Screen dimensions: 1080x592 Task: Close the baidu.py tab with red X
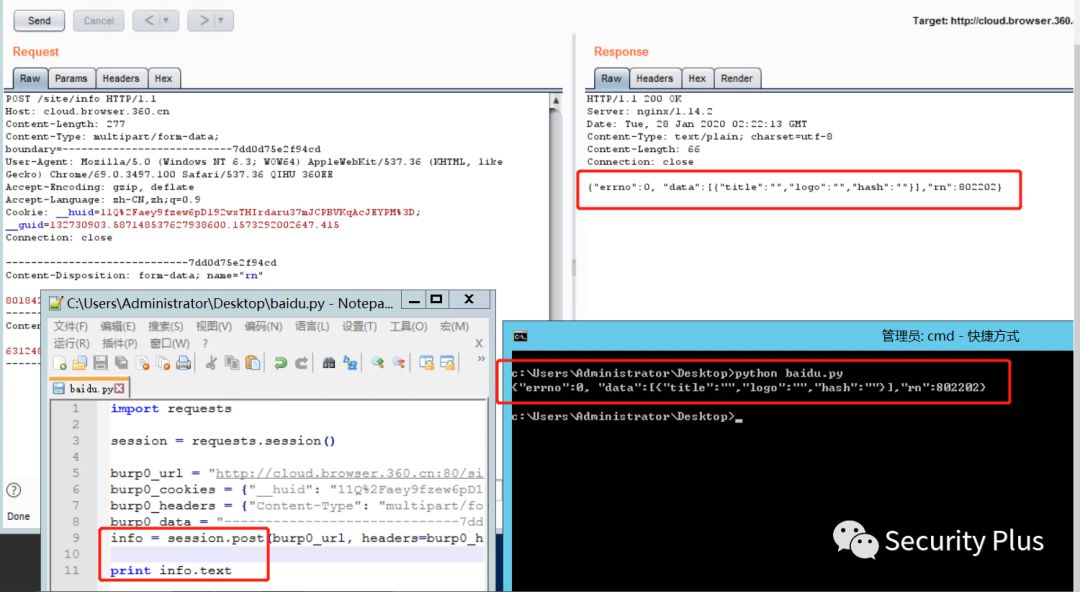pos(119,389)
